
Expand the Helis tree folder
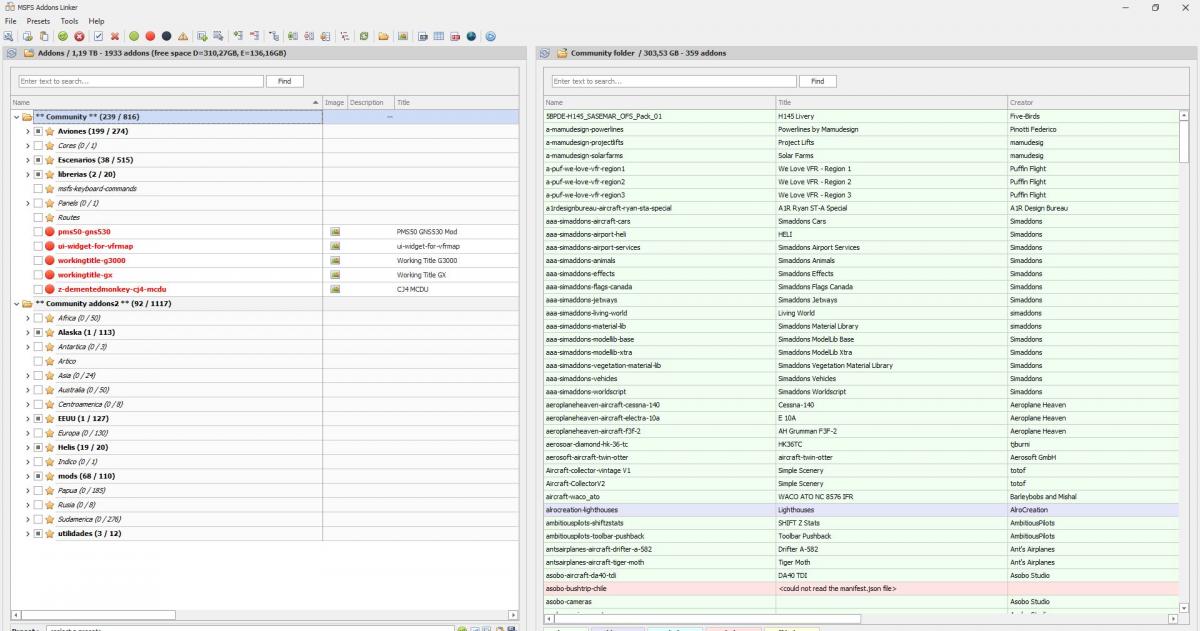click(x=27, y=448)
